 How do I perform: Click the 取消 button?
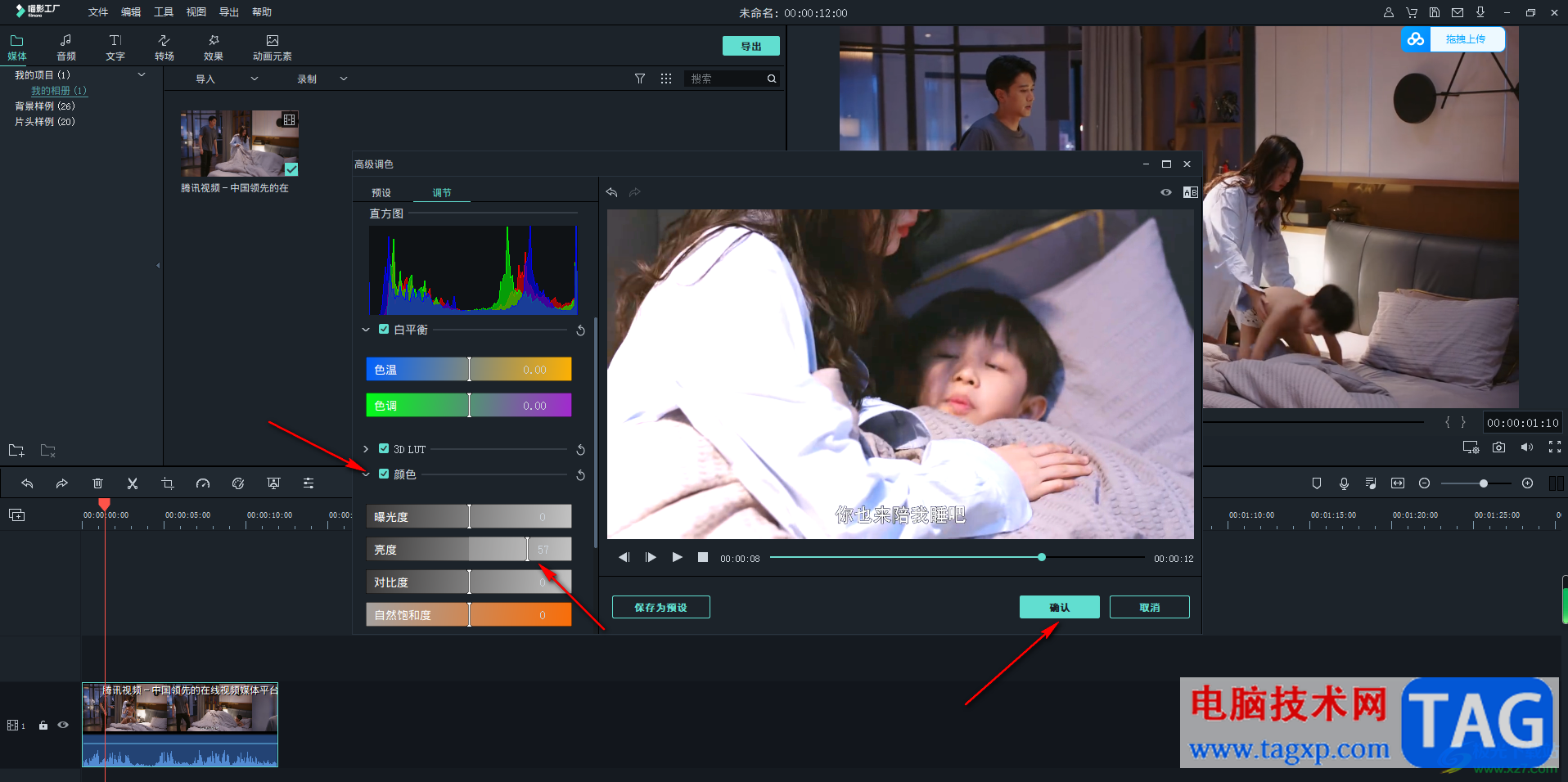click(1150, 607)
